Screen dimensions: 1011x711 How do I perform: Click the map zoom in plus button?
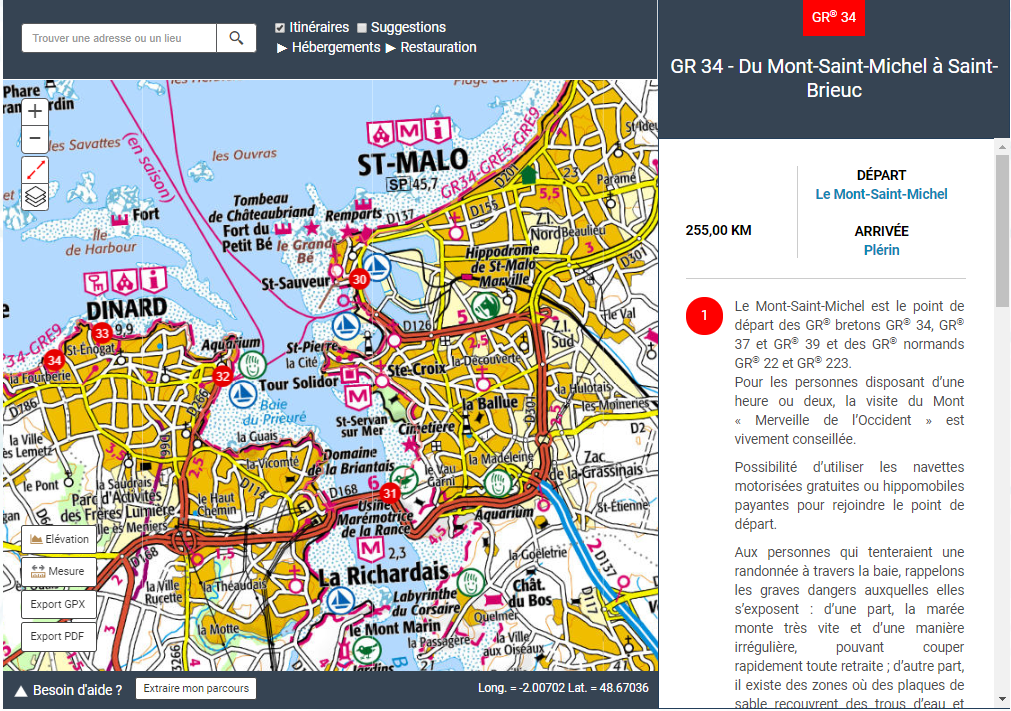35,112
